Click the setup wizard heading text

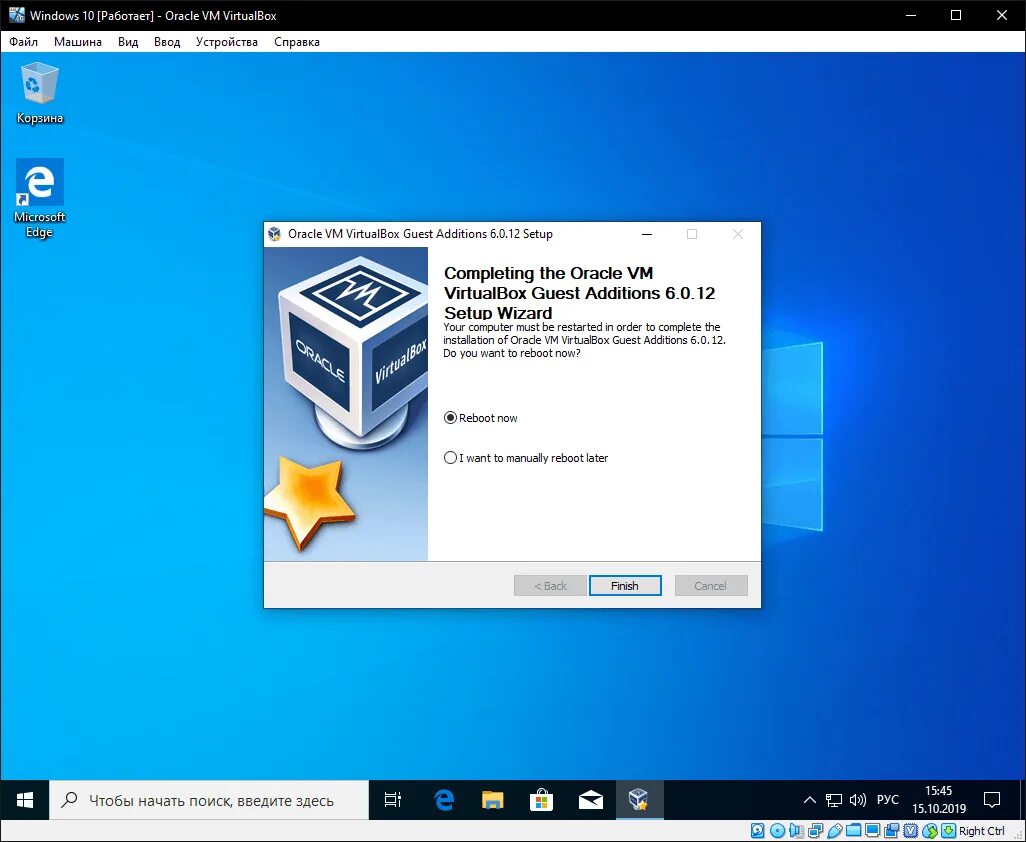click(x=580, y=293)
